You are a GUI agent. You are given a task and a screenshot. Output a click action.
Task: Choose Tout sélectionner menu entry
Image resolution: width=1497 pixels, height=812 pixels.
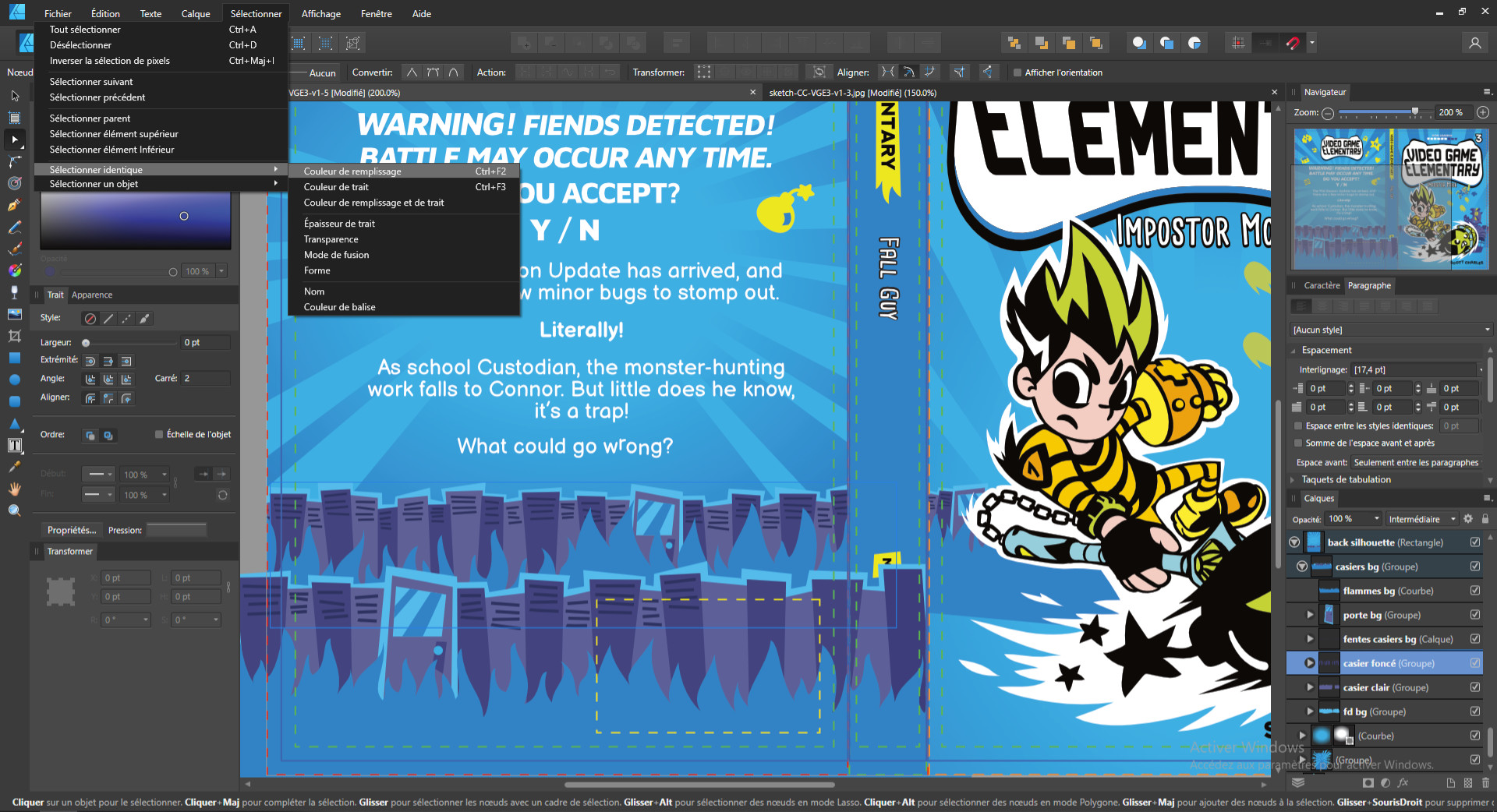[161, 30]
